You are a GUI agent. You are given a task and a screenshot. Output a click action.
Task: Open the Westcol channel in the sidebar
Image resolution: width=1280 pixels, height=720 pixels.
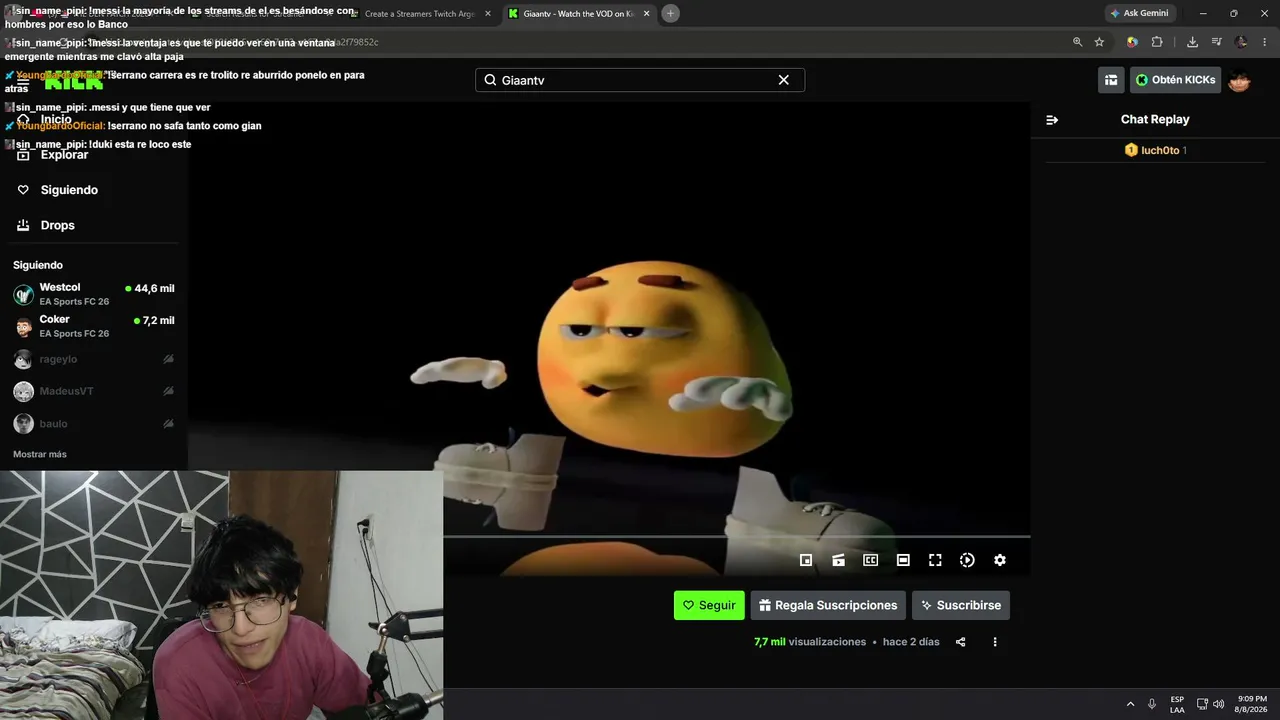tap(94, 294)
